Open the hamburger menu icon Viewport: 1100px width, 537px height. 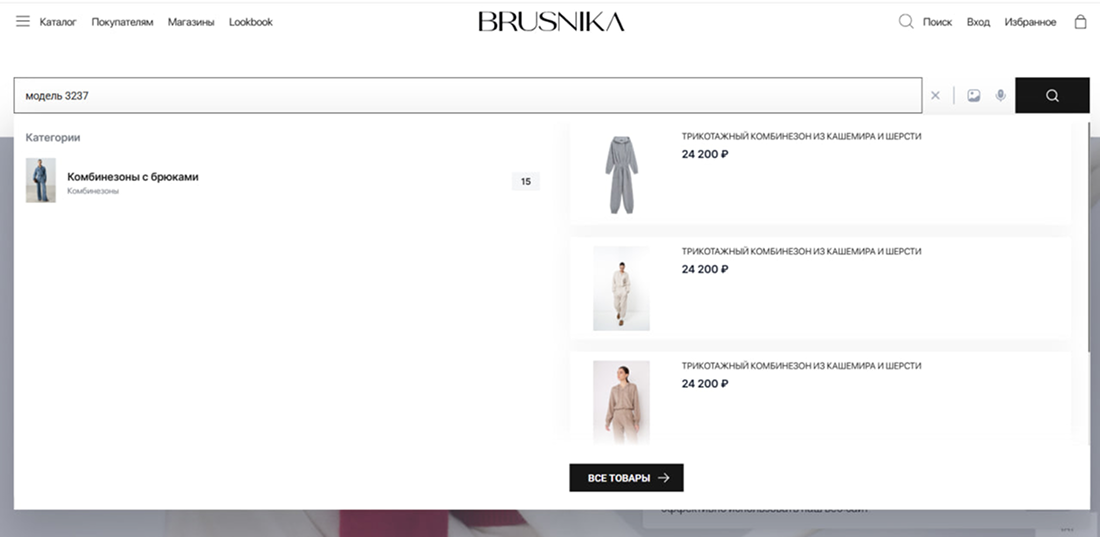coord(22,21)
